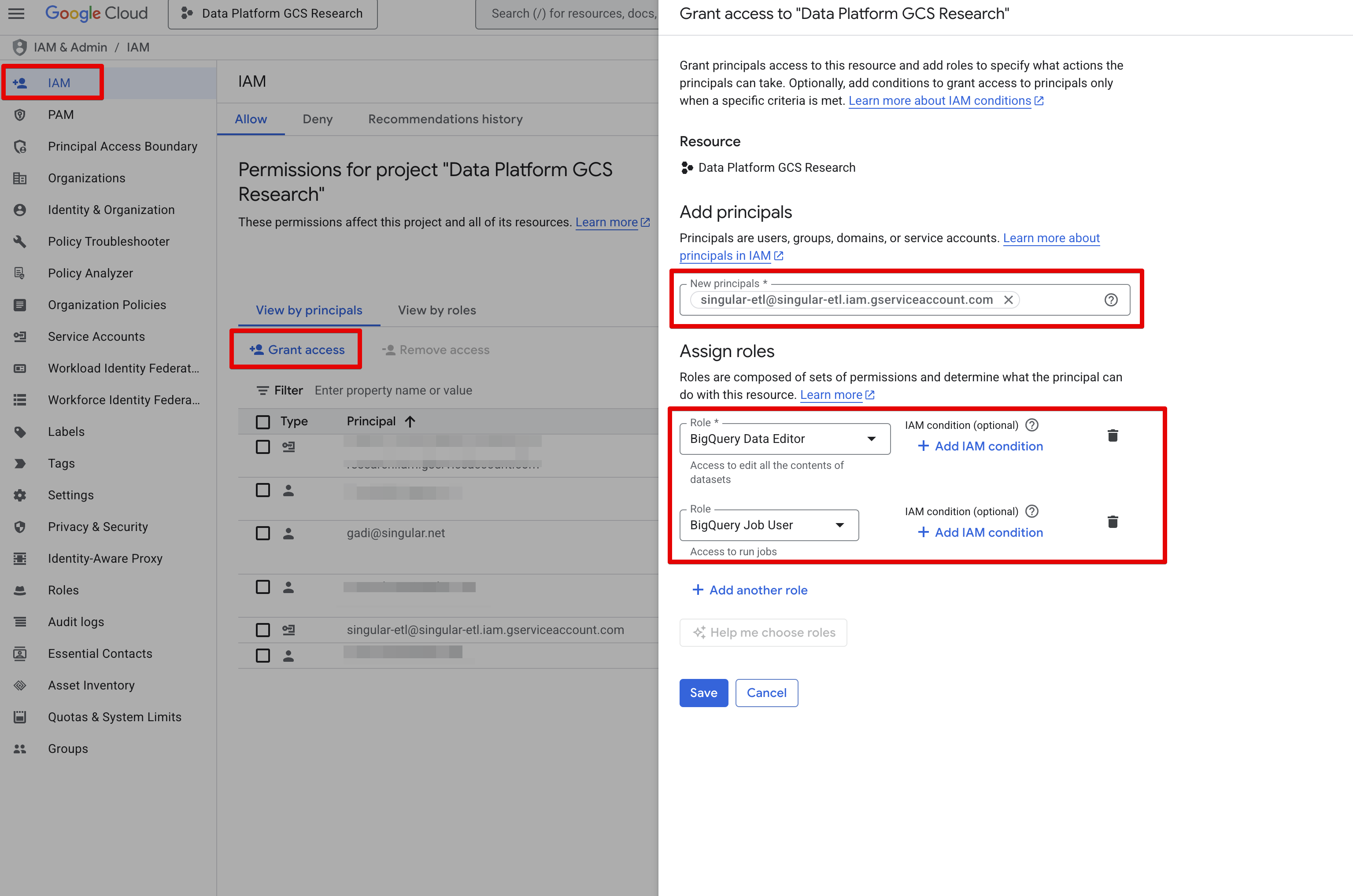Screen dimensions: 1353x896
Task: Add IAM condition for BigQuery Job User
Action: (980, 533)
